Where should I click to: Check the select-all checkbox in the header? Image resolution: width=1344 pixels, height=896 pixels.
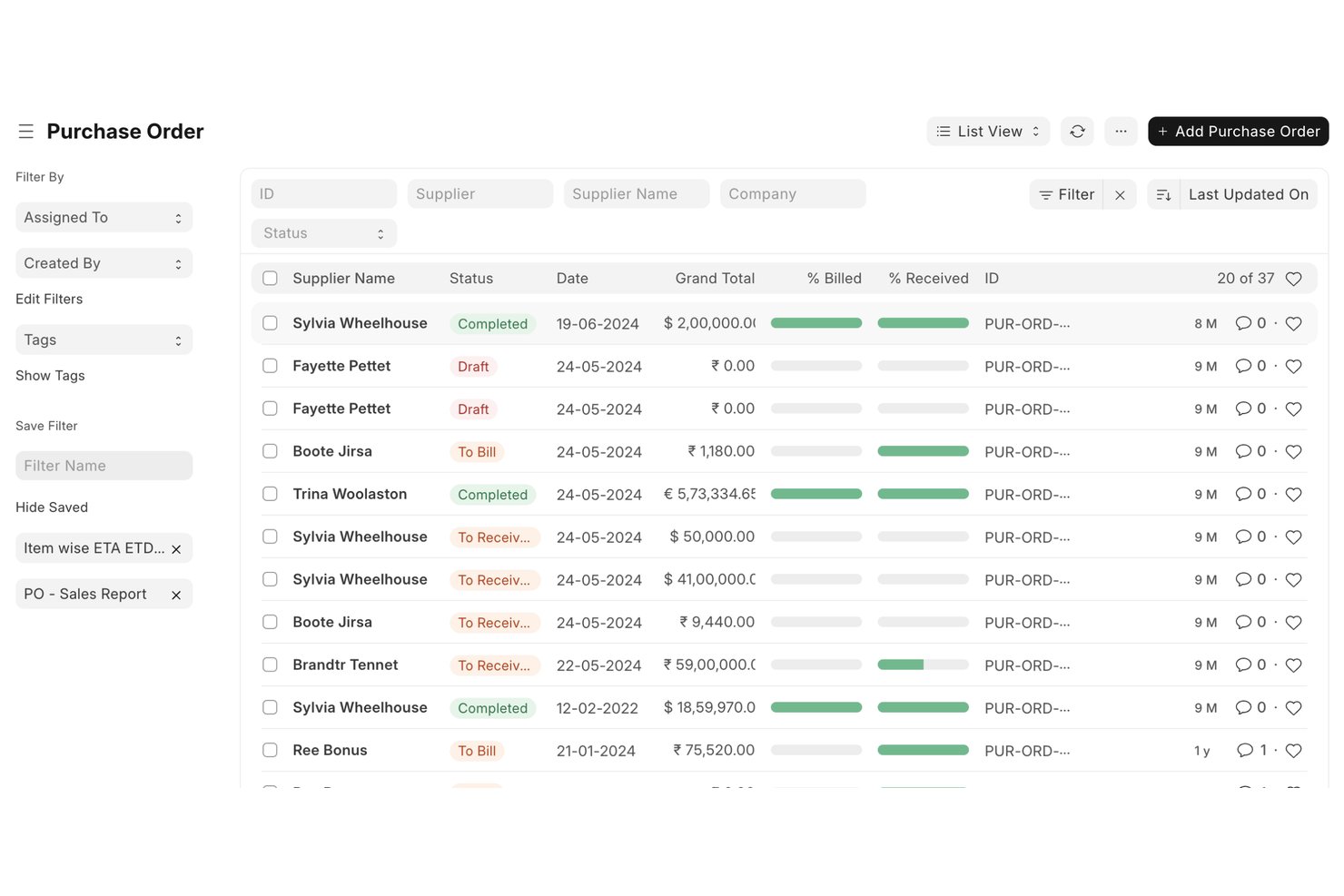coord(270,279)
